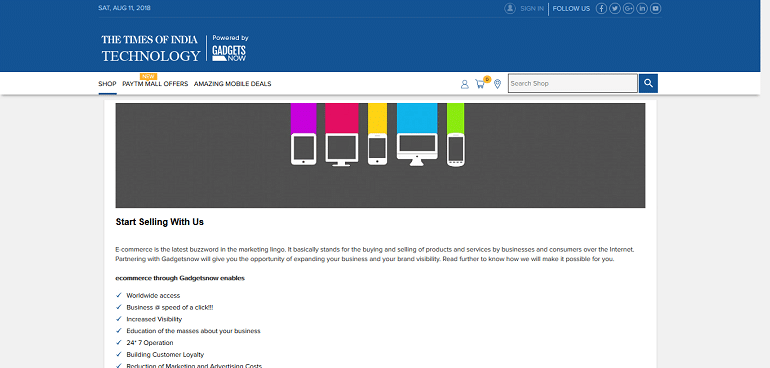Open the Gadgets Now logo
The width and height of the screenshot is (770, 368).
[x=229, y=54]
